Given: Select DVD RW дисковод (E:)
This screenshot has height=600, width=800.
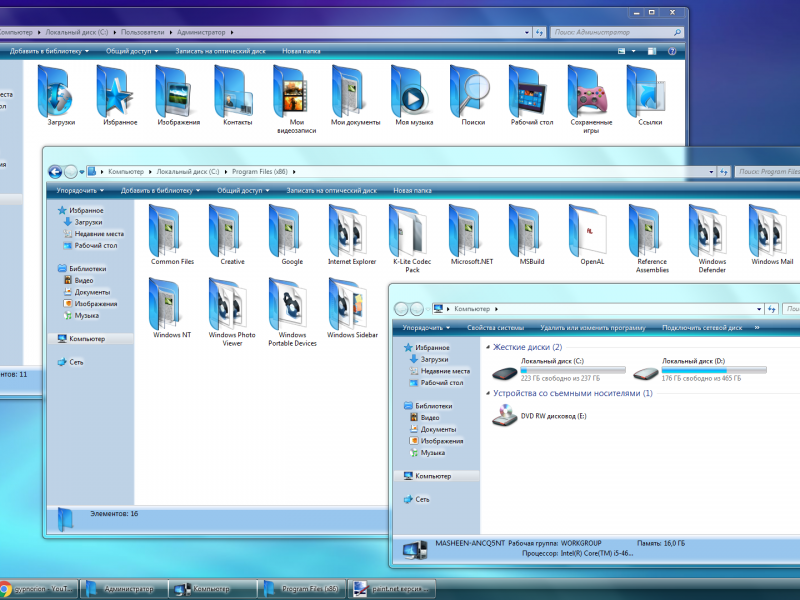Looking at the screenshot, I should point(539,416).
